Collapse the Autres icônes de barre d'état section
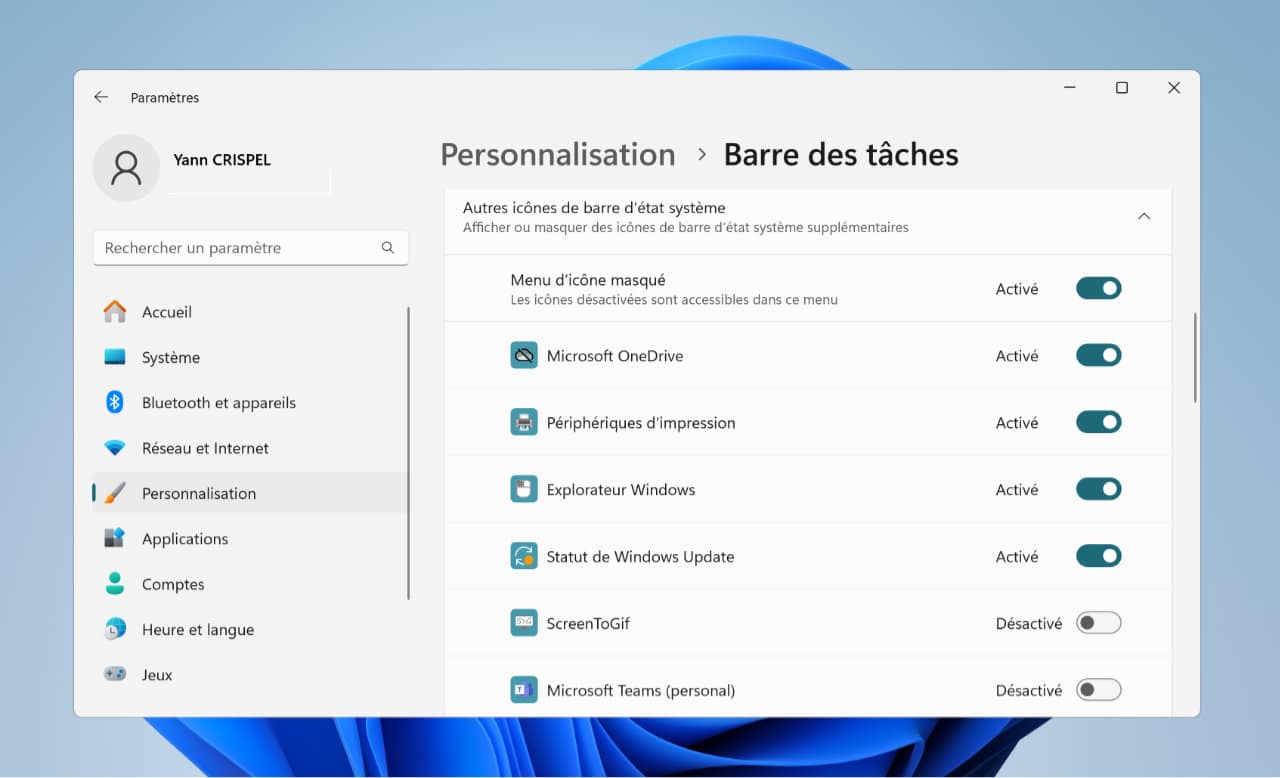1280x778 pixels. [1144, 215]
